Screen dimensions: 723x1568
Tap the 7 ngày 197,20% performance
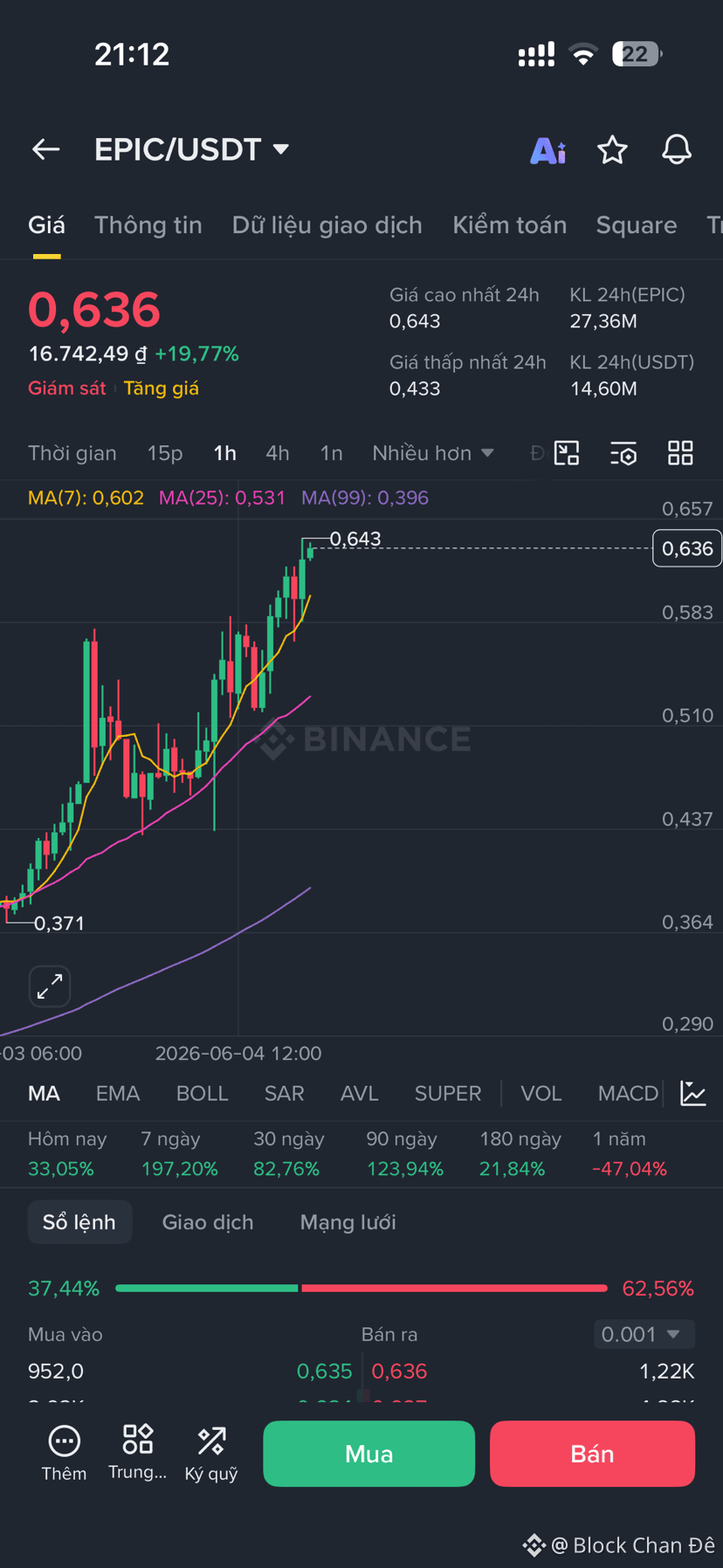coord(180,1153)
